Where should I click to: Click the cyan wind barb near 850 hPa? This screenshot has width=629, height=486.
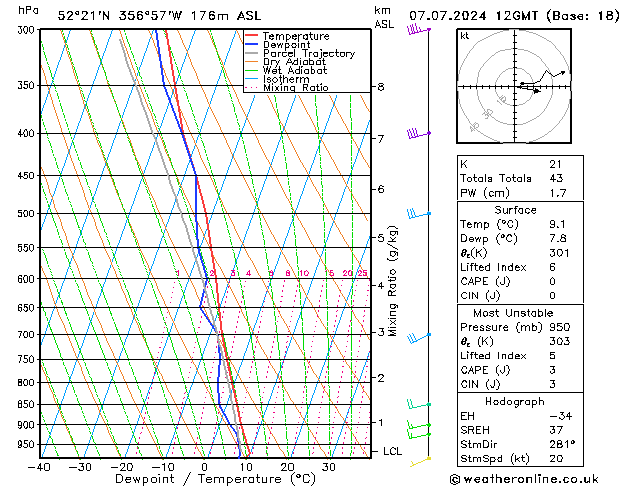click(x=420, y=404)
